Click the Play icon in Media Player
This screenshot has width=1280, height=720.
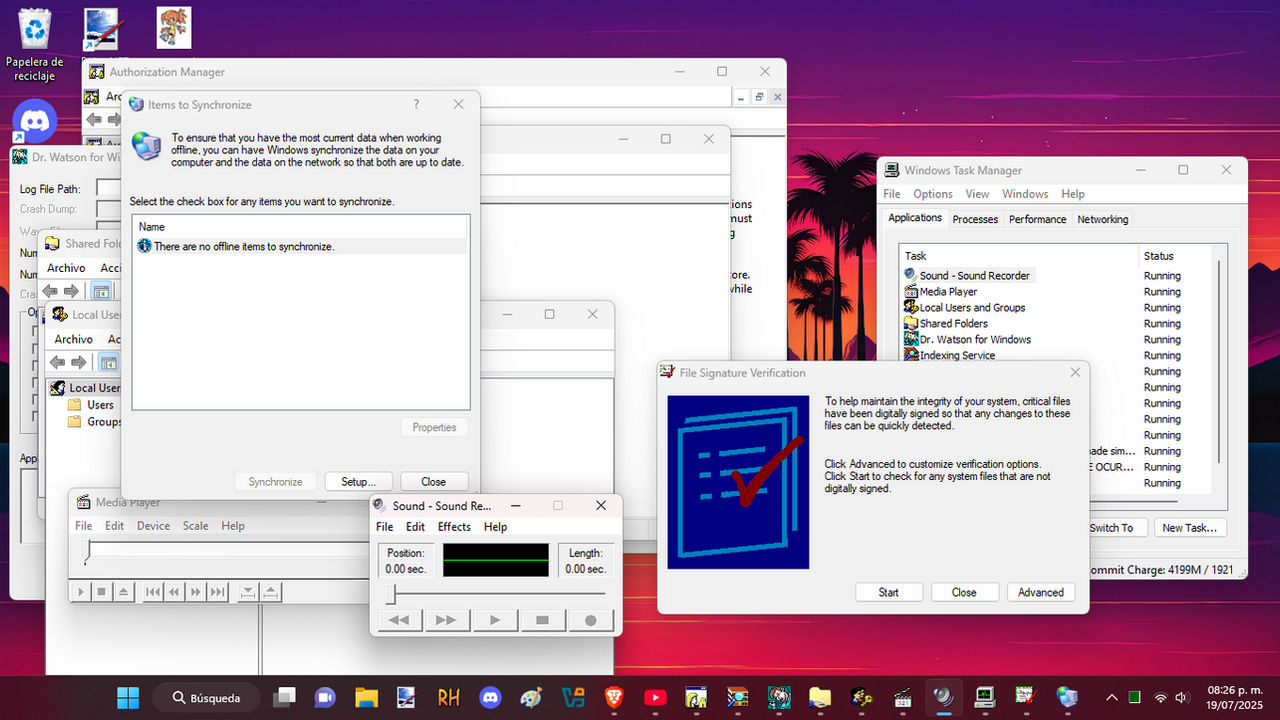tap(82, 592)
